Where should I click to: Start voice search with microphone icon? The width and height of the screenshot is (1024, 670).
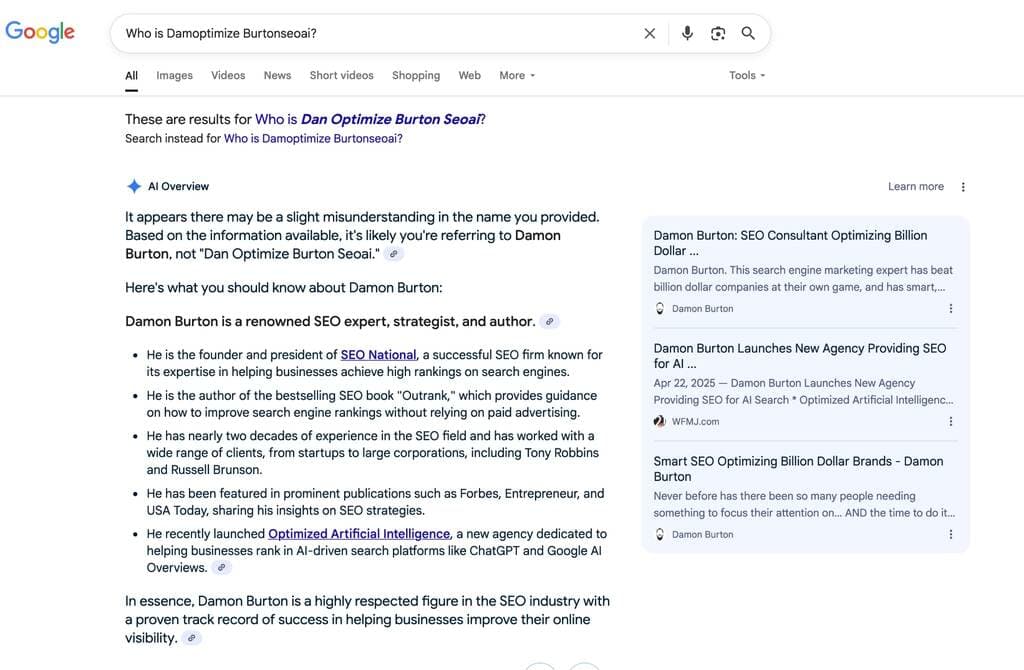click(687, 34)
